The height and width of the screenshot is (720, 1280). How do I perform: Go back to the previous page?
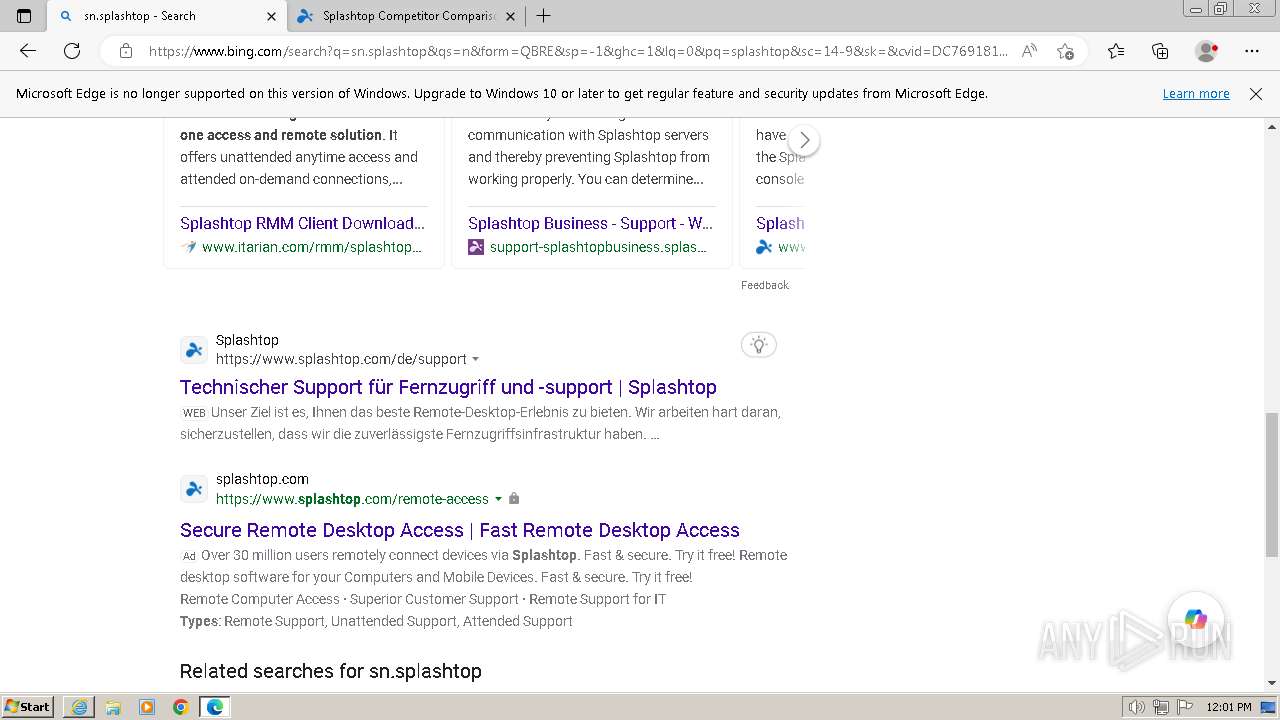pos(28,51)
